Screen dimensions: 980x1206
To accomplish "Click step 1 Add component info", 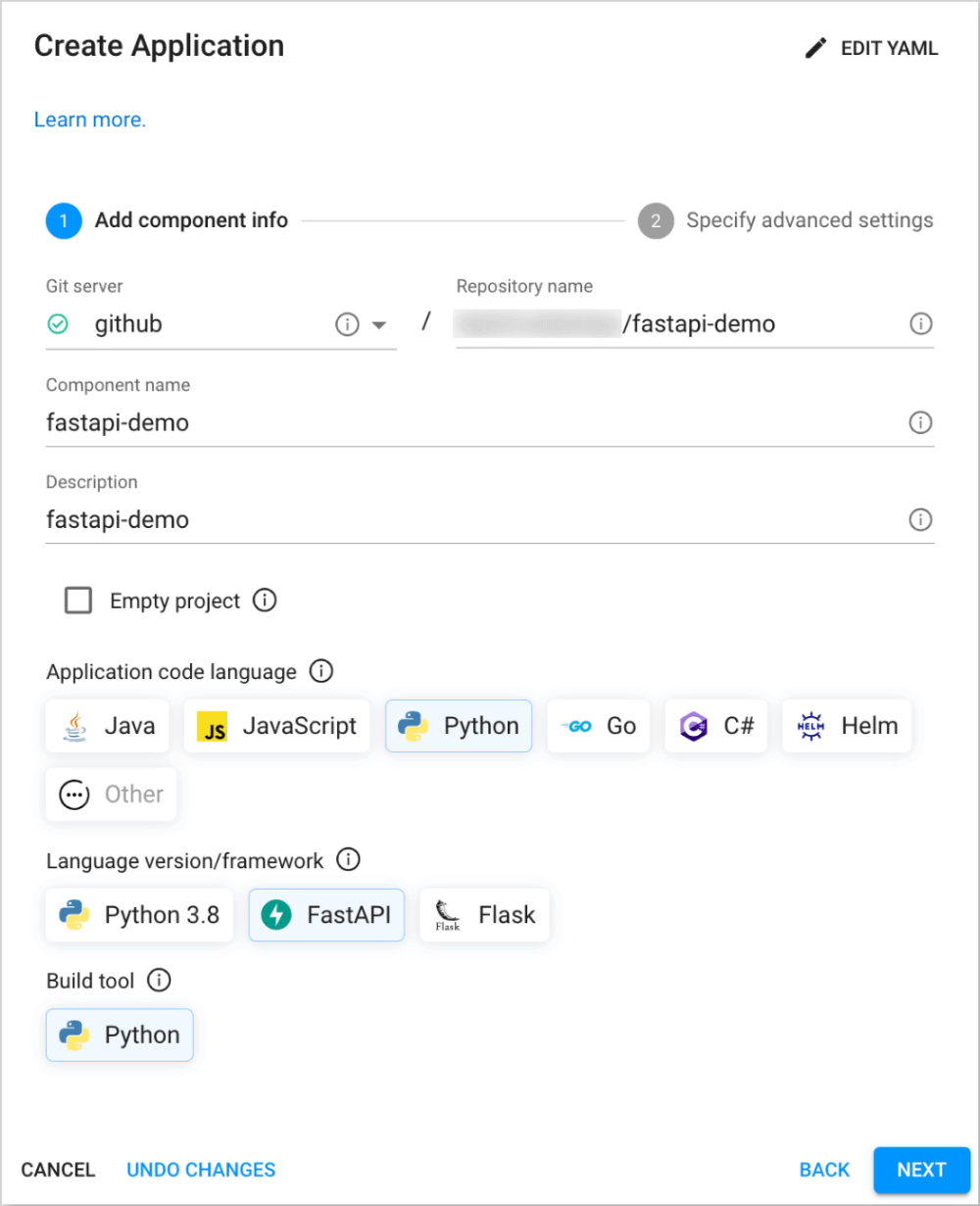I will pos(64,220).
